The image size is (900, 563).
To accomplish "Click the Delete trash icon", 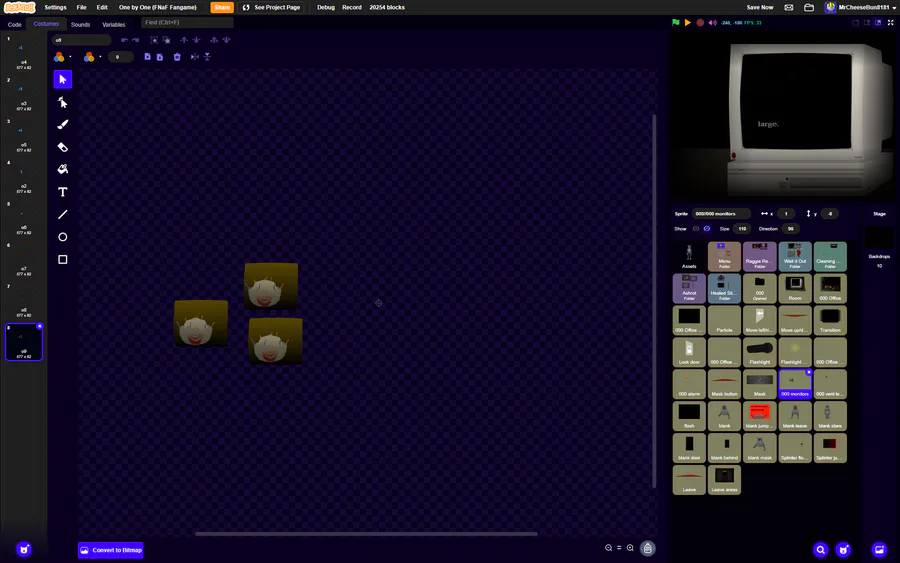I will (x=177, y=57).
